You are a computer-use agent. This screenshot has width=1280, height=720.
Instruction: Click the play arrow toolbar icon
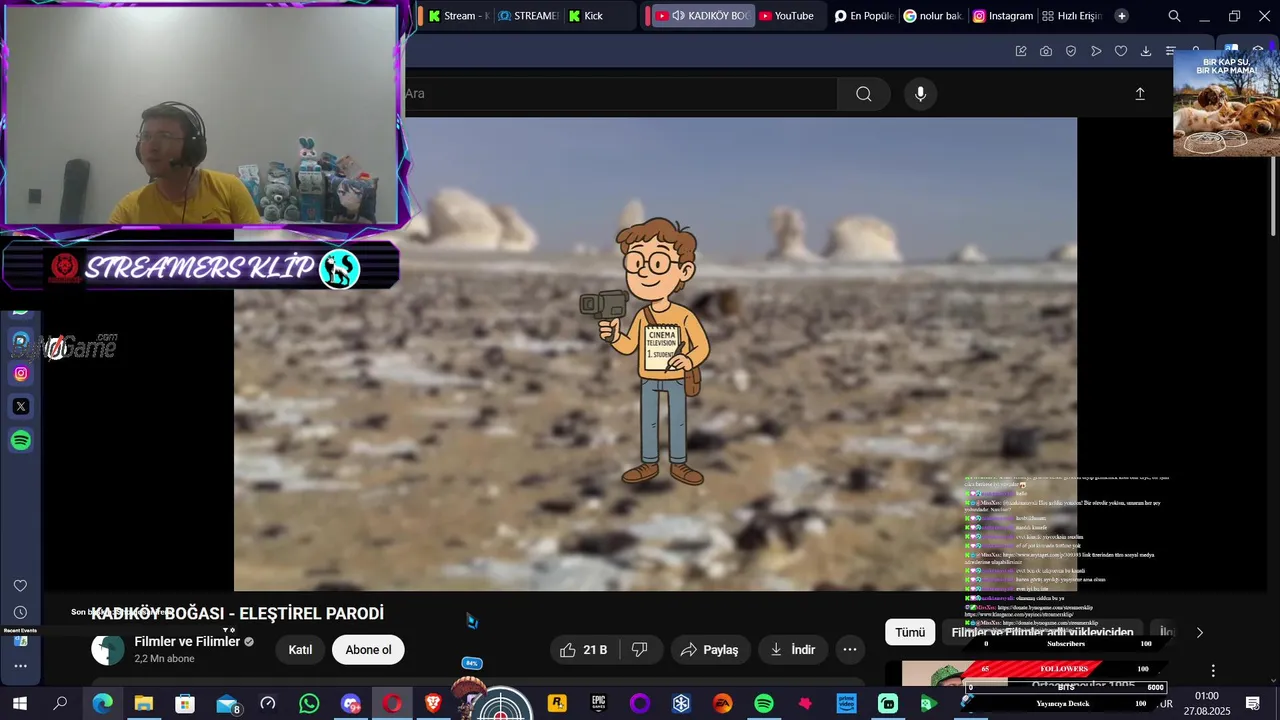tap(1096, 51)
